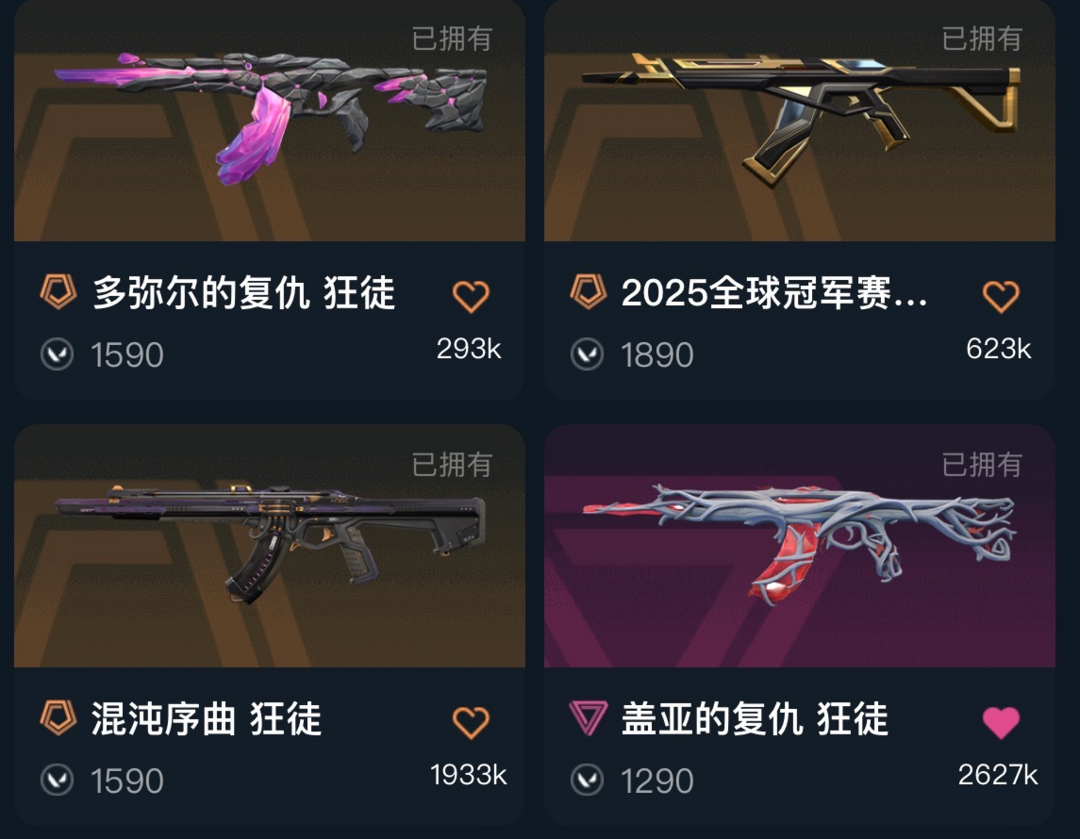Favorite the 多弥尔的复仇 狂徒 skin heart

pyautogui.click(x=471, y=296)
